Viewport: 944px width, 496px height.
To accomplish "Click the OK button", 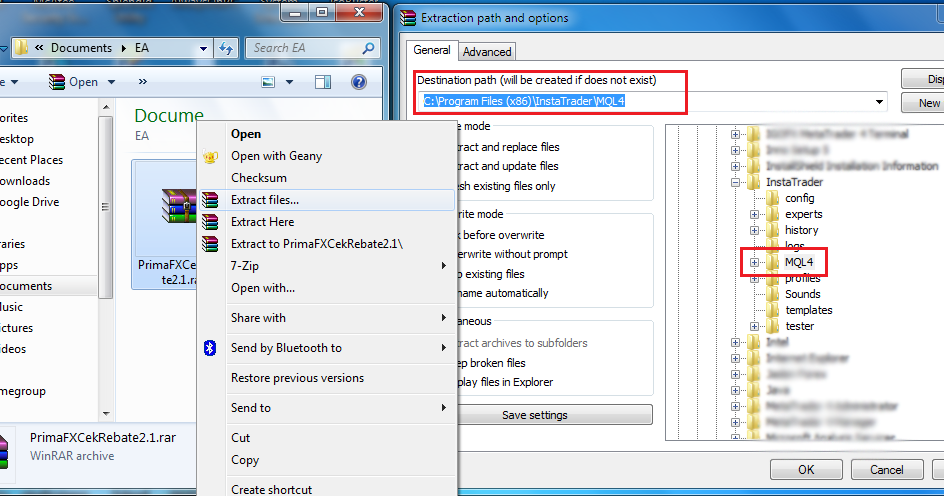I will (806, 470).
